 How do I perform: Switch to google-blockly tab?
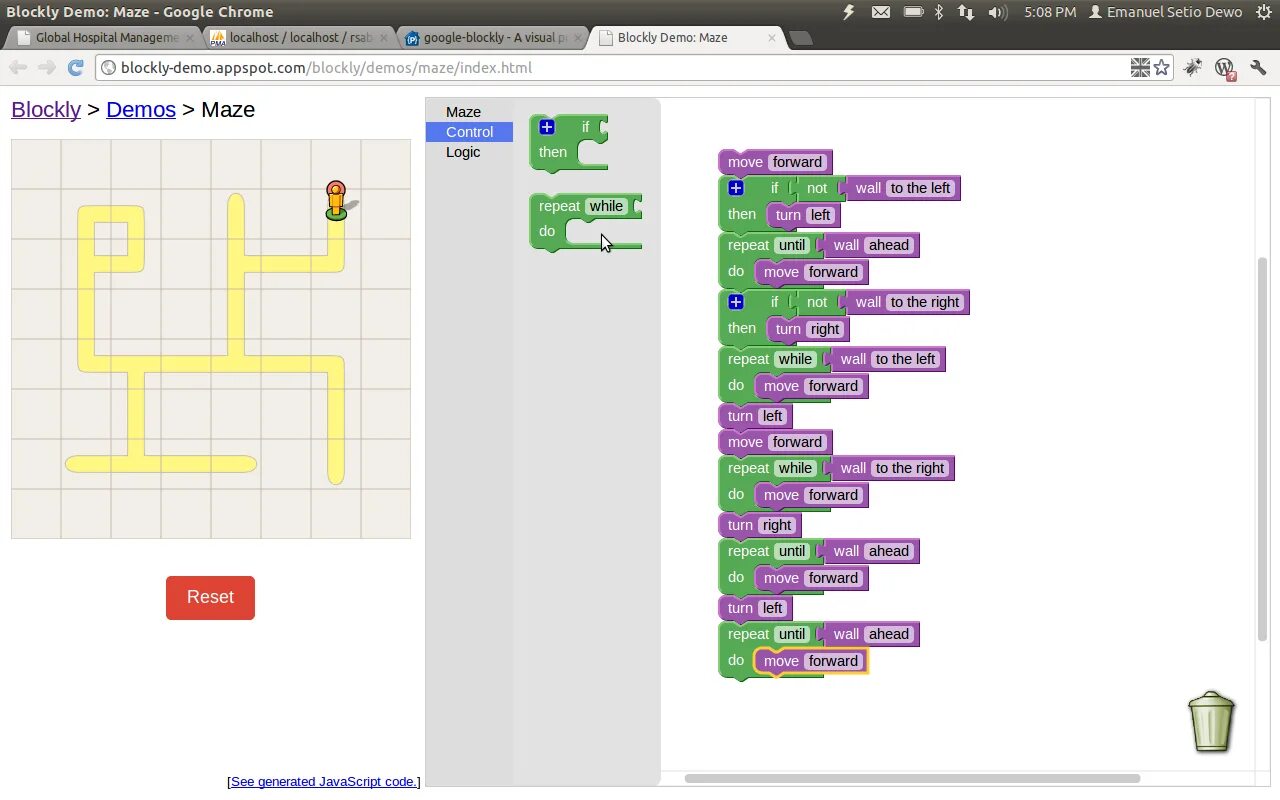[492, 38]
